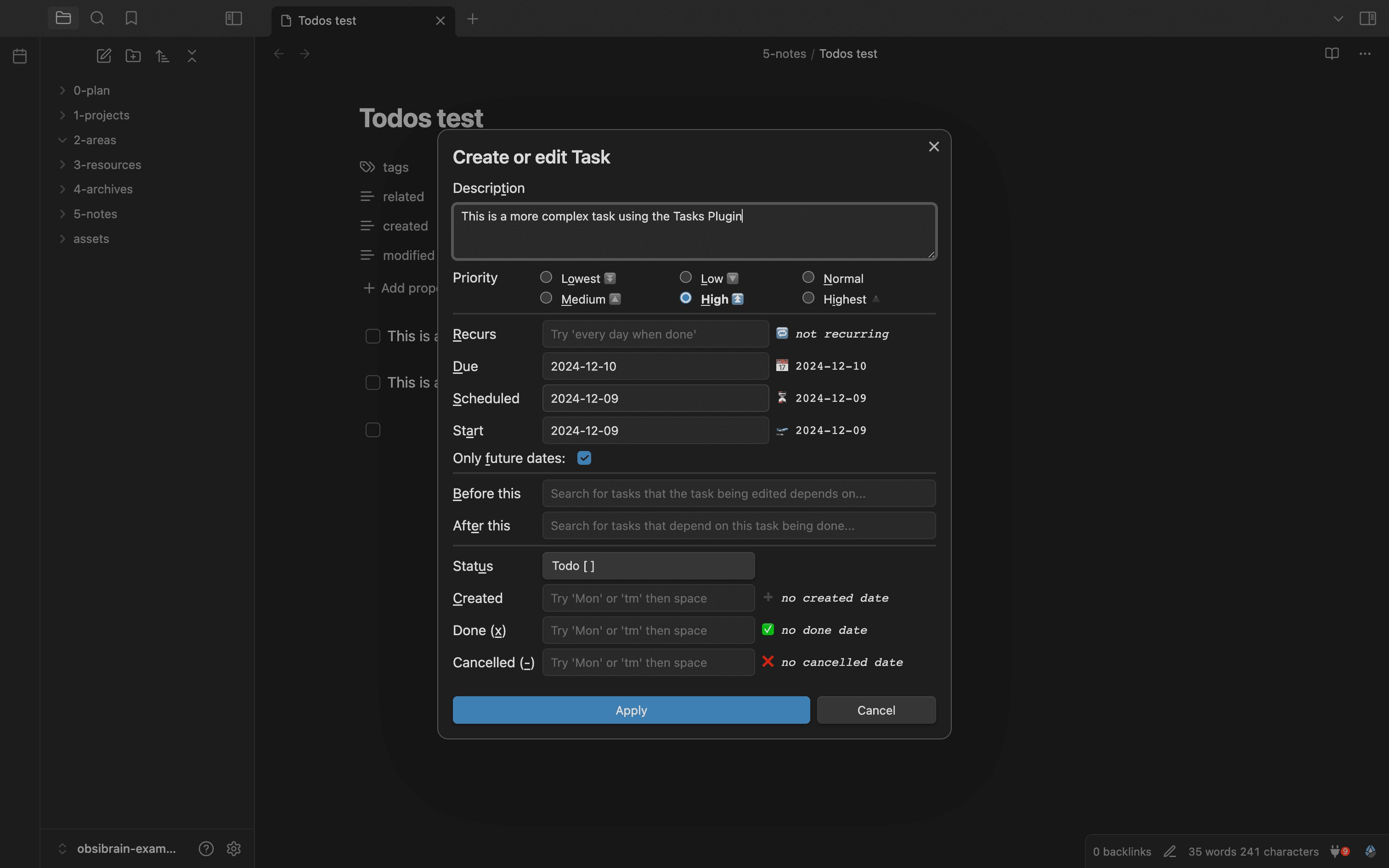Close the Todos test tab
Viewport: 1389px width, 868px height.
440,21
